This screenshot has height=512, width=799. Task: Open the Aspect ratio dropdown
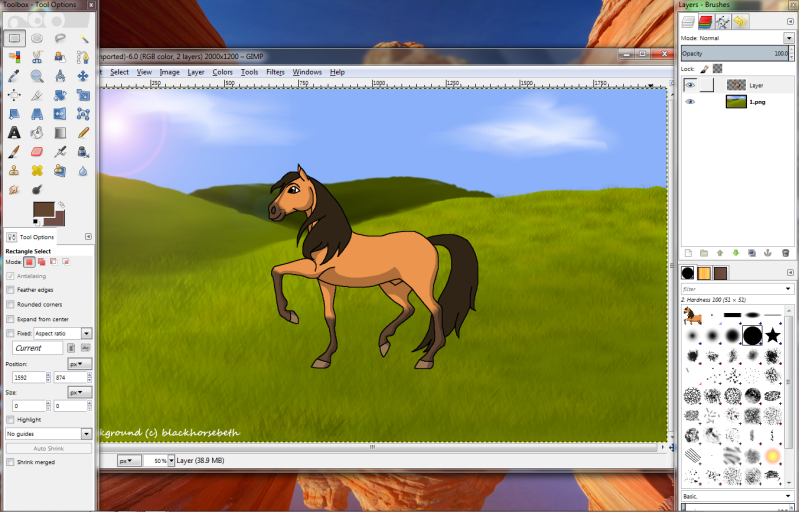(63, 333)
